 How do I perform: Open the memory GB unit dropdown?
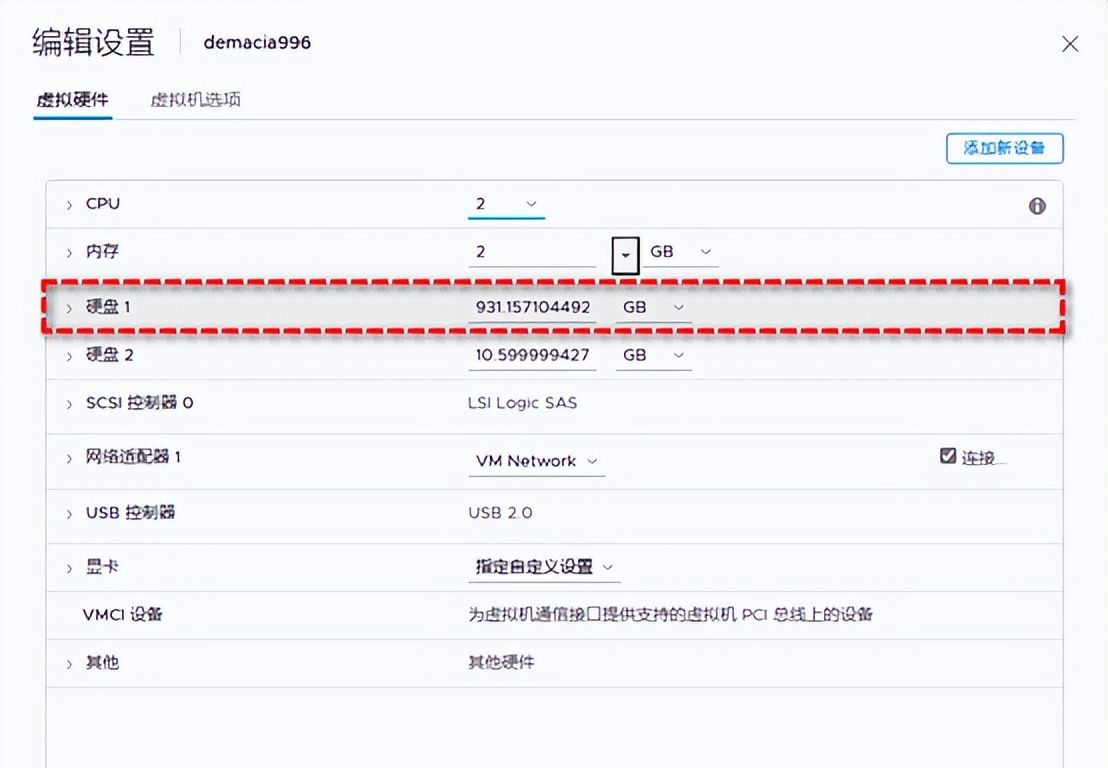pyautogui.click(x=703, y=252)
